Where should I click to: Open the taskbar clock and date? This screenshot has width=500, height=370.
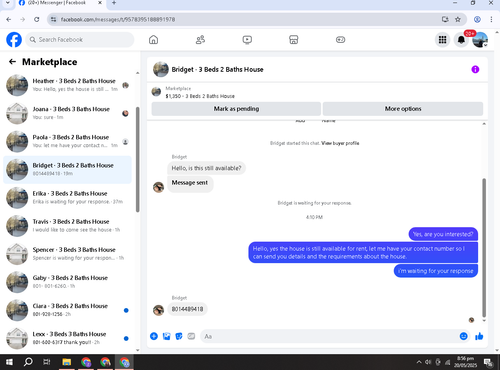point(465,362)
